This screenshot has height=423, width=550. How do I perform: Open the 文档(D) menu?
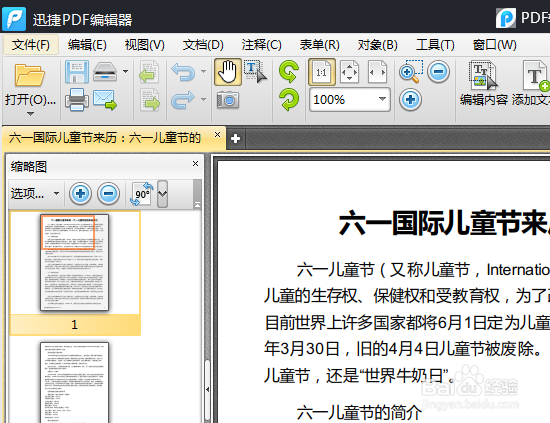(x=203, y=45)
